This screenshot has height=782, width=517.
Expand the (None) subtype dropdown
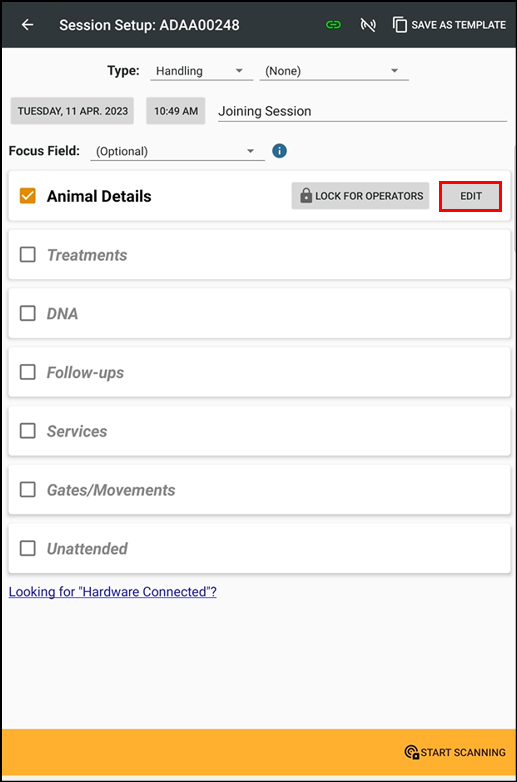[x=334, y=71]
